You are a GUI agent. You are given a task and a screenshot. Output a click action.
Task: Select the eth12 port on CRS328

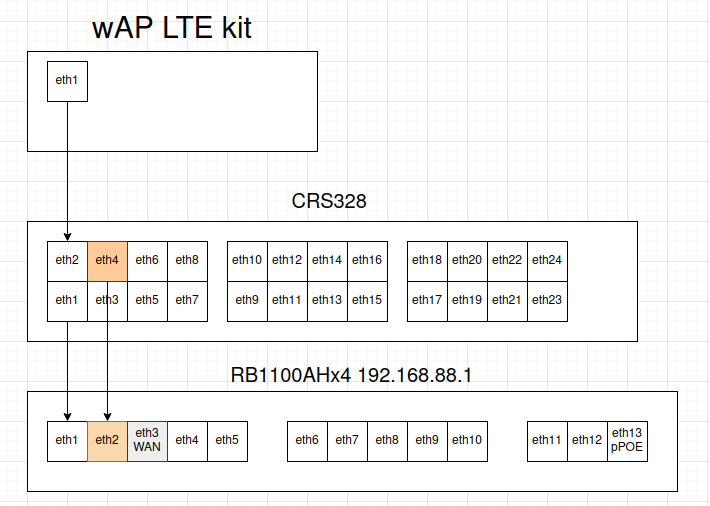point(288,261)
